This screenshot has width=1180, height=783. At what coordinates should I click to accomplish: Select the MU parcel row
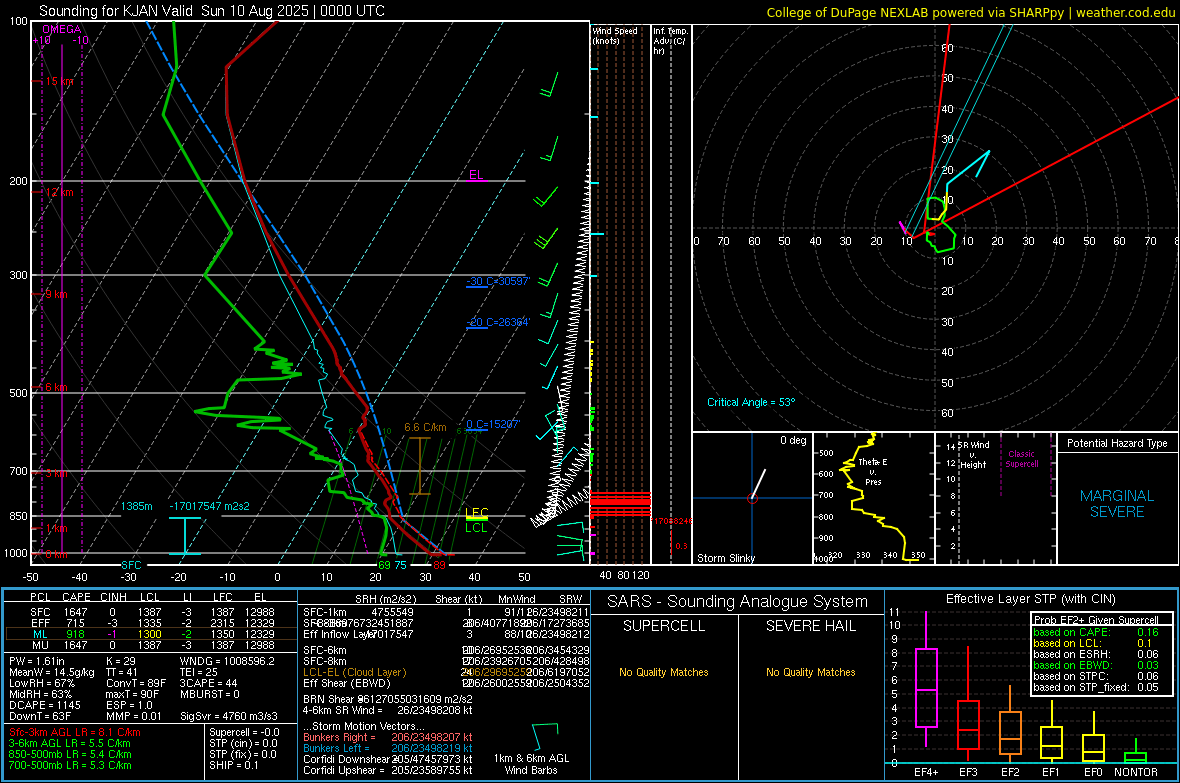(x=151, y=645)
